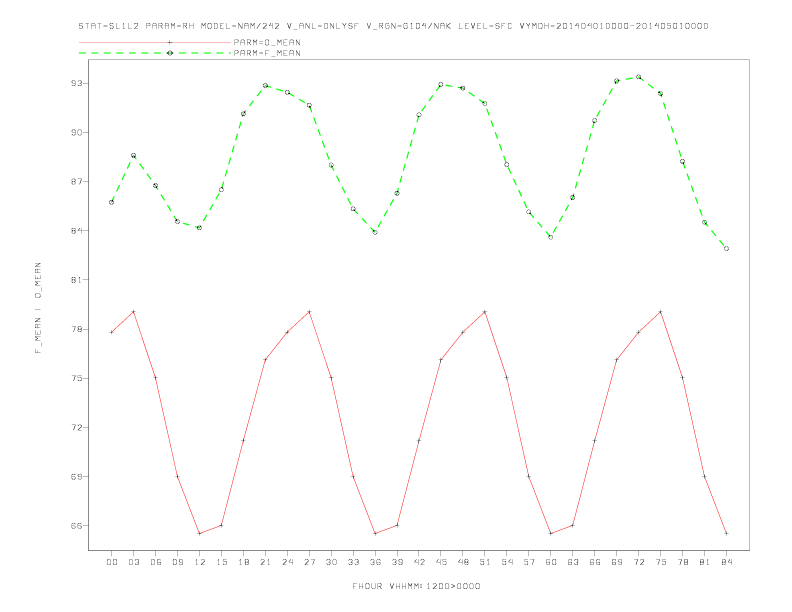Click the x-axis tick label 00
Viewport: 792px width, 612px height.
(112, 562)
